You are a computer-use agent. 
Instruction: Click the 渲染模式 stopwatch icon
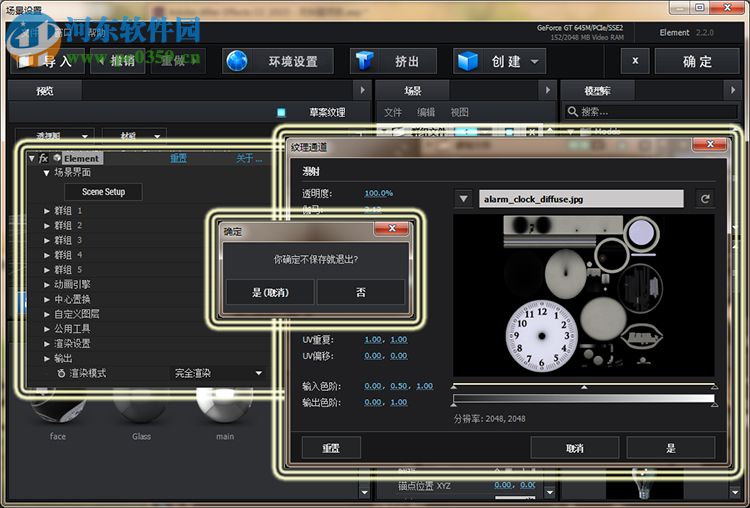[61, 373]
